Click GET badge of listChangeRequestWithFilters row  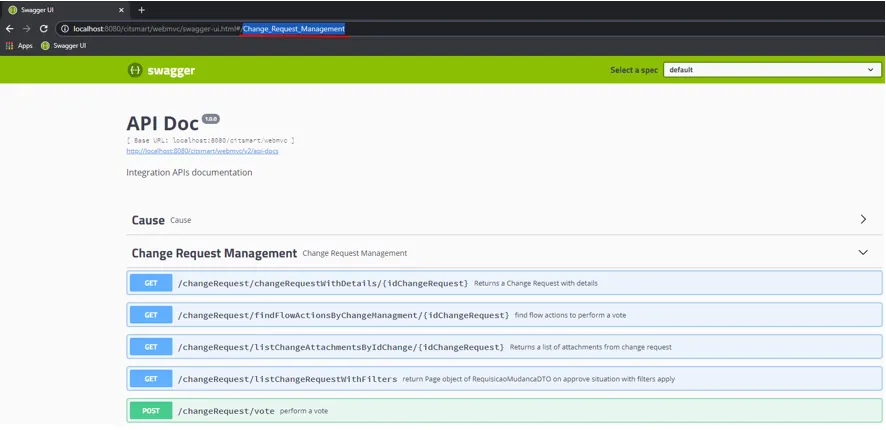[151, 379]
